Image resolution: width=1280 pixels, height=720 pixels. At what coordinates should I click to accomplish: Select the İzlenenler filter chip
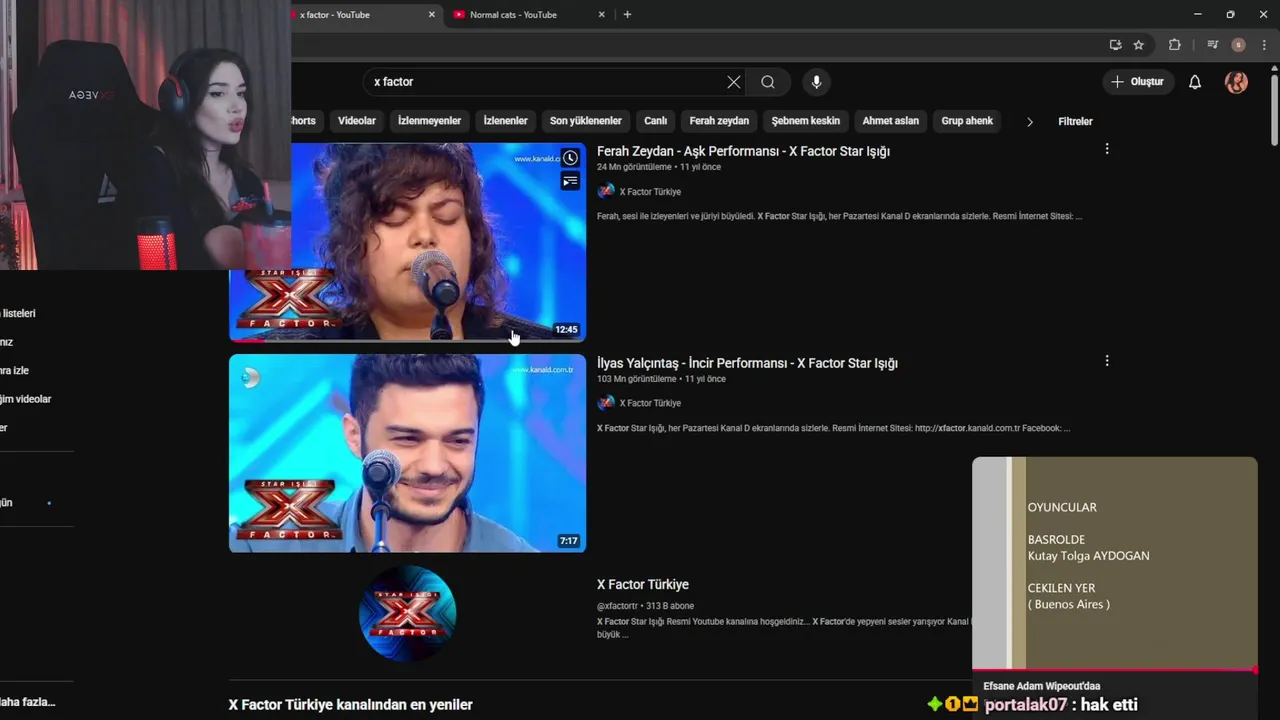505,121
